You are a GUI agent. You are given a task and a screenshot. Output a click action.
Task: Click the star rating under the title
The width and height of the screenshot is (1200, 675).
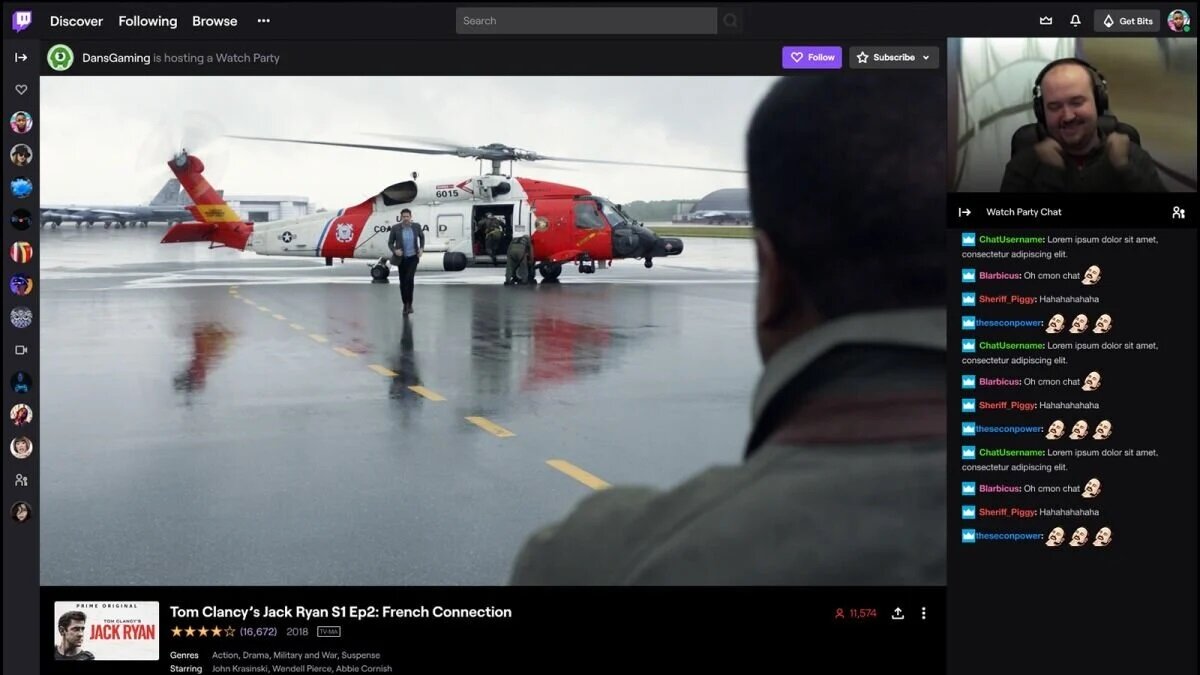(203, 632)
